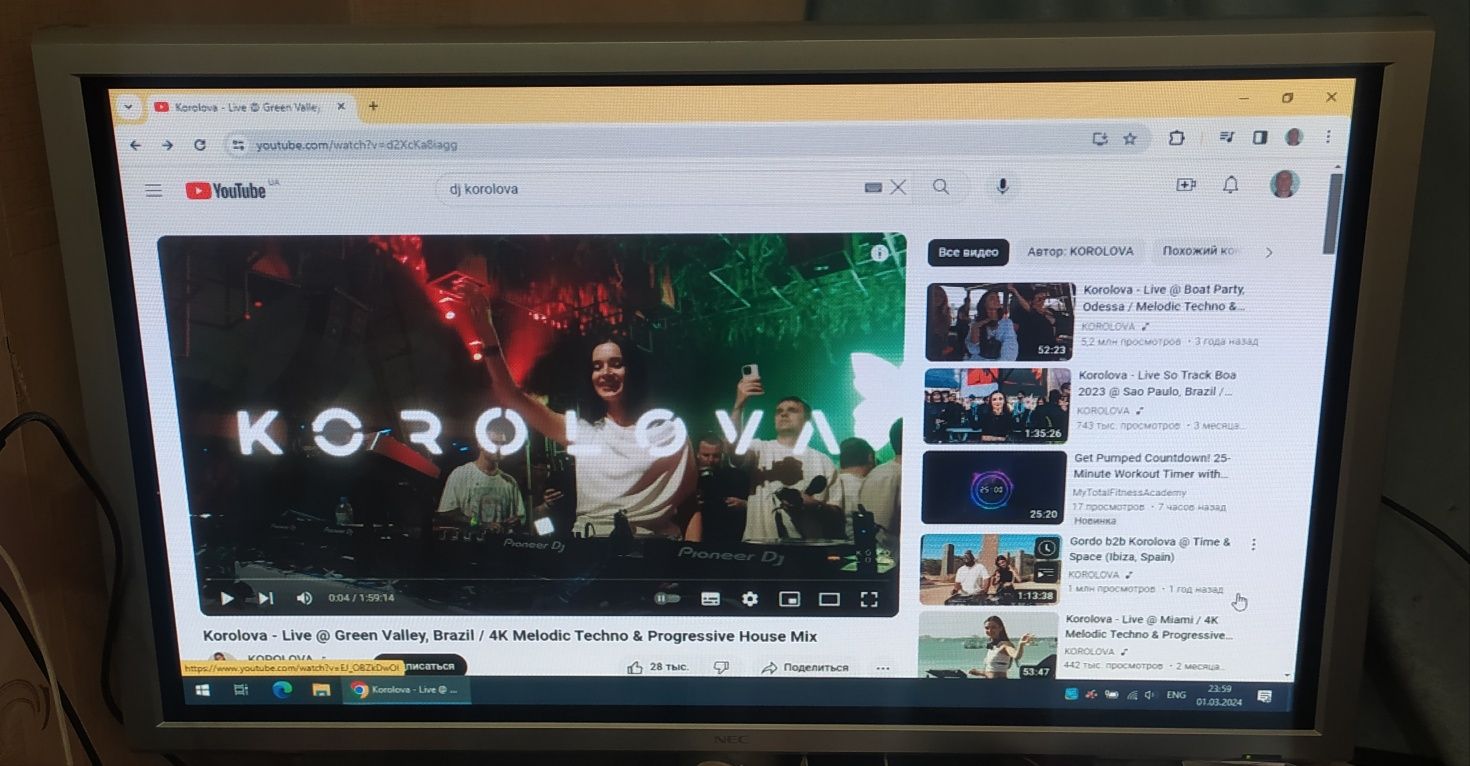Start voice search with the microphone
This screenshot has height=766, width=1470.
[x=1002, y=186]
